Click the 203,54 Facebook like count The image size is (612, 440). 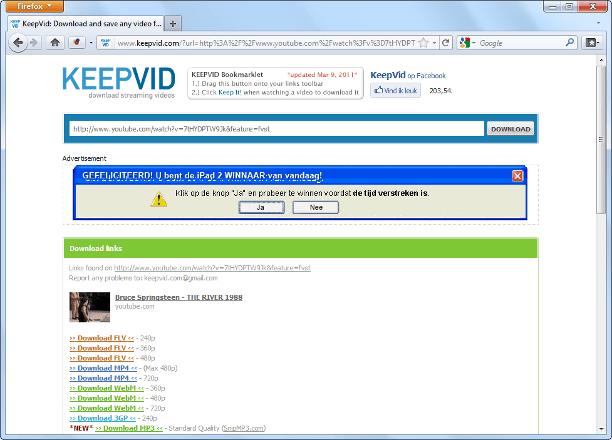tap(441, 91)
